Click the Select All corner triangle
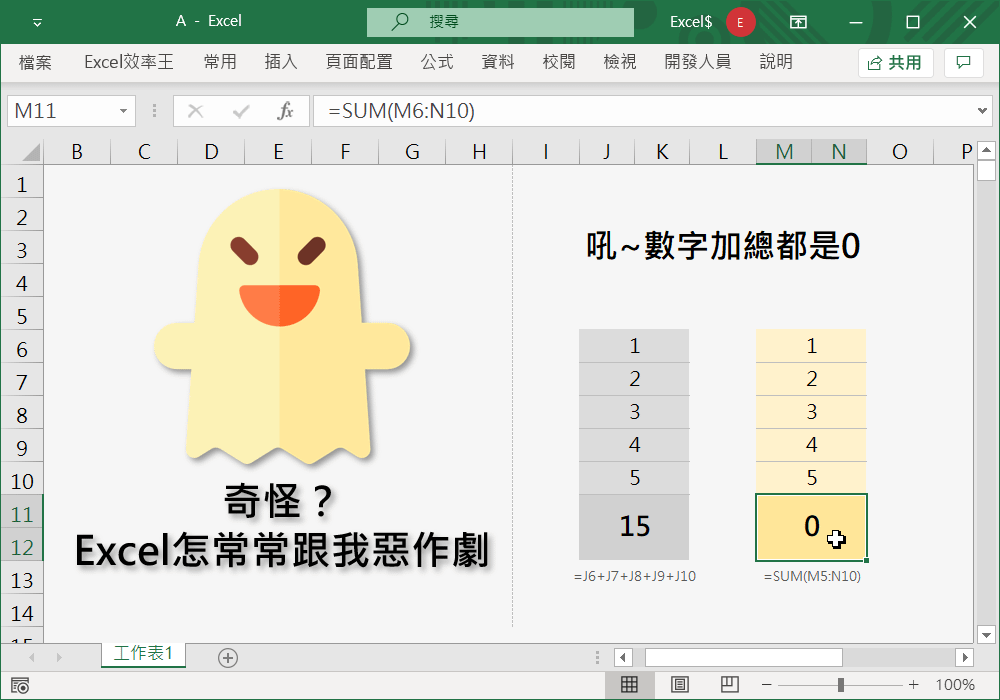This screenshot has width=1000, height=700. click(x=30, y=152)
